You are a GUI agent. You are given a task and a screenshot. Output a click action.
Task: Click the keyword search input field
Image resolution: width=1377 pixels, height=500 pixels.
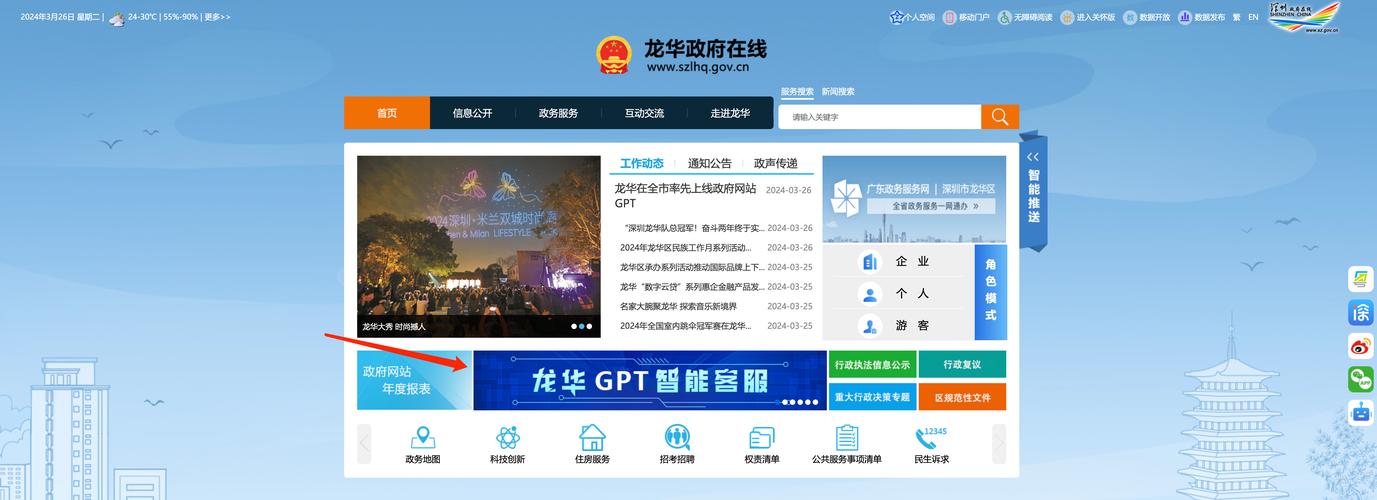click(878, 117)
